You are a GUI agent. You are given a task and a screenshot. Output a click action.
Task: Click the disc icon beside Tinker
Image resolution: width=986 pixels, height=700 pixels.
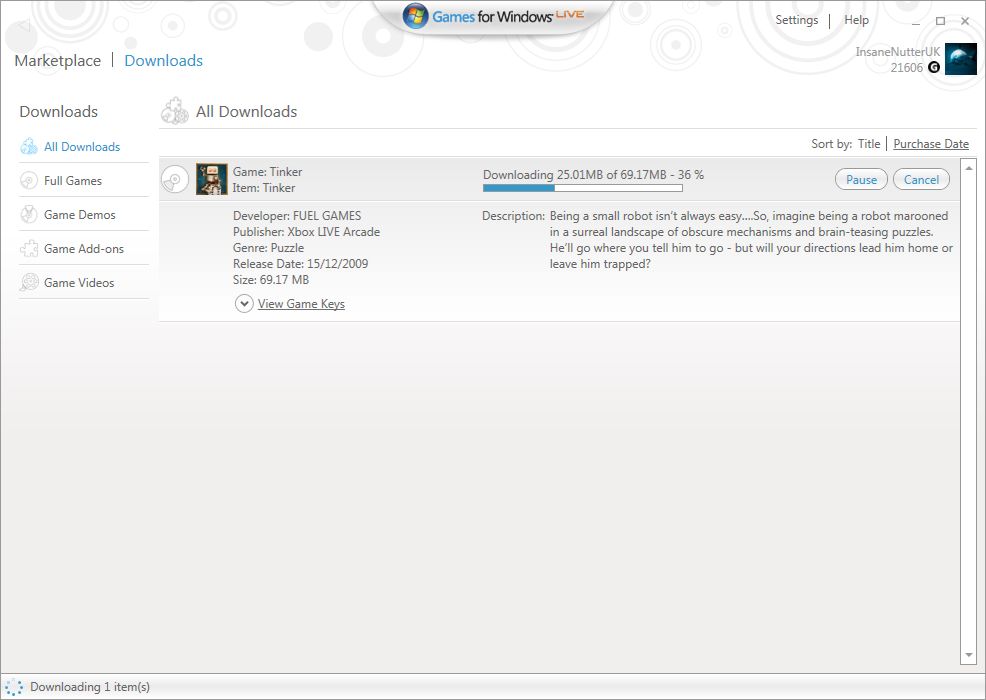175,179
